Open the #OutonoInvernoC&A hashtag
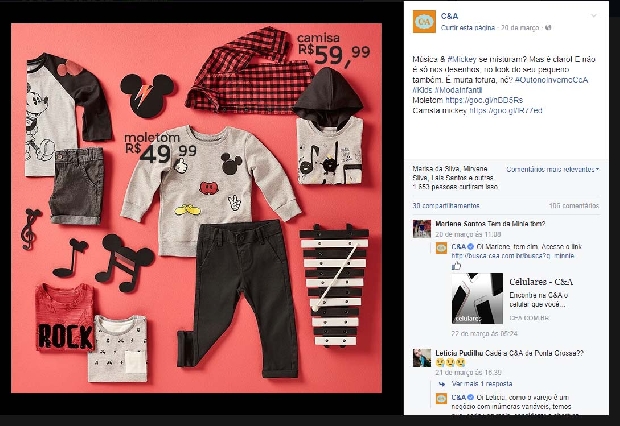This screenshot has height=426, width=620. (551, 80)
